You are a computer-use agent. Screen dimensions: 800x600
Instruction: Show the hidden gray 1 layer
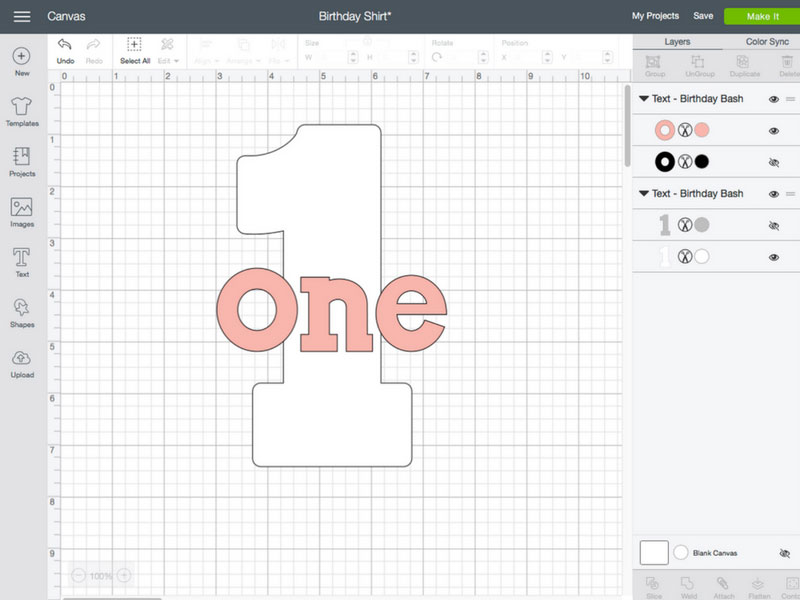[773, 226]
